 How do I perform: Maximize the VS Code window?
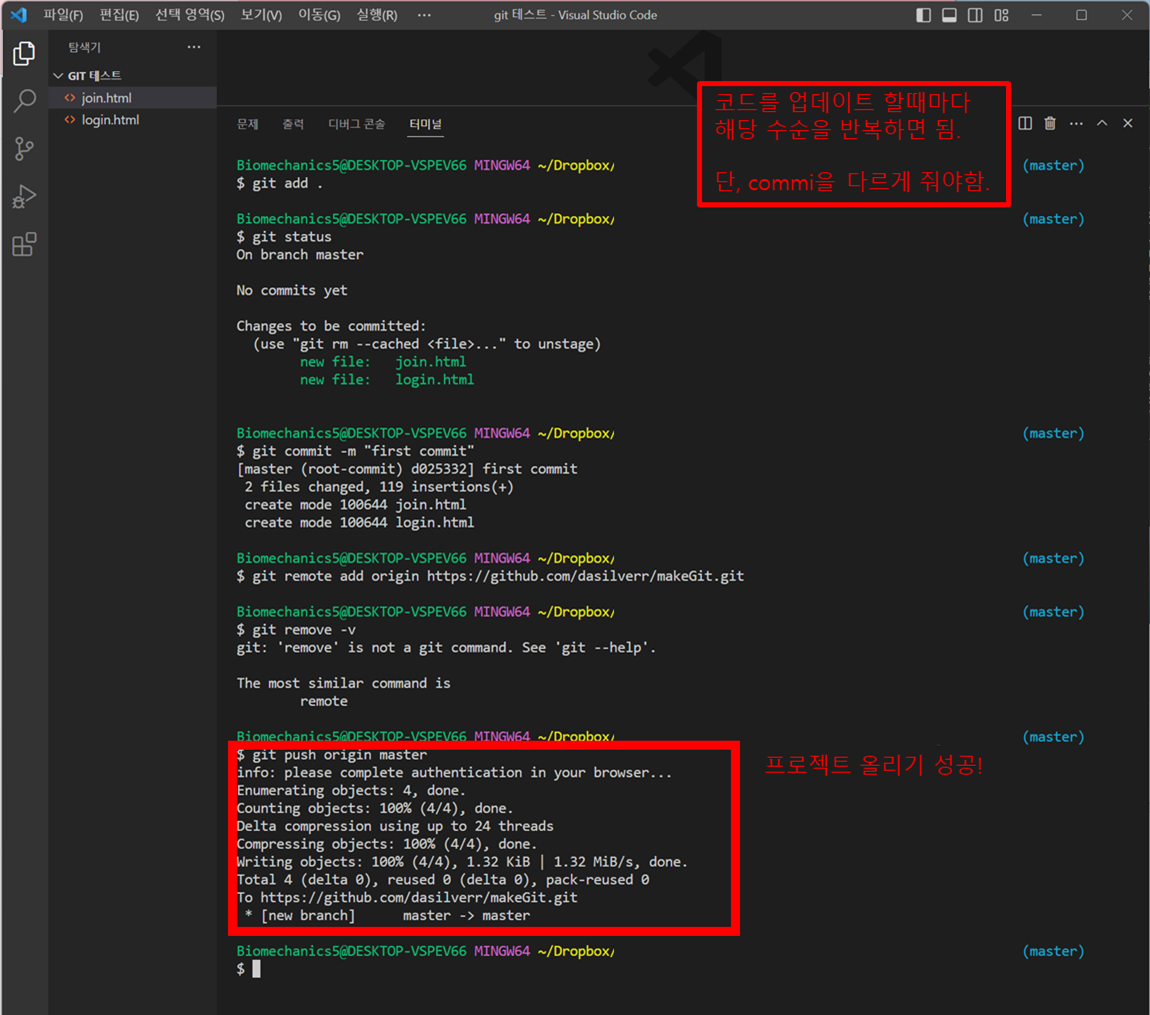(x=1081, y=15)
